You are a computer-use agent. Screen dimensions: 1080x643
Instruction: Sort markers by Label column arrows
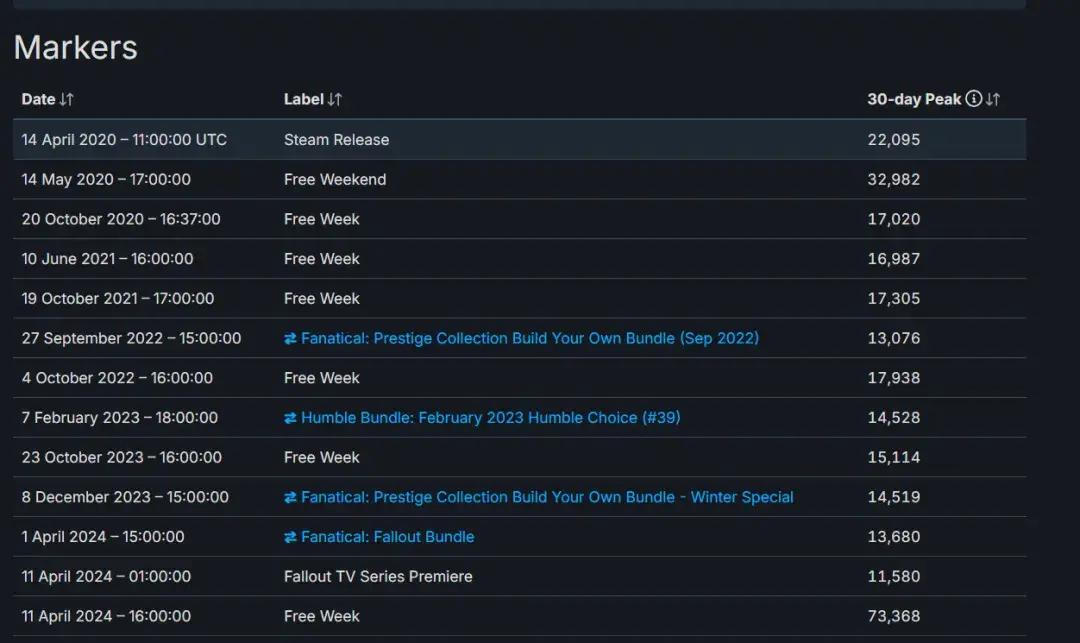coord(335,99)
